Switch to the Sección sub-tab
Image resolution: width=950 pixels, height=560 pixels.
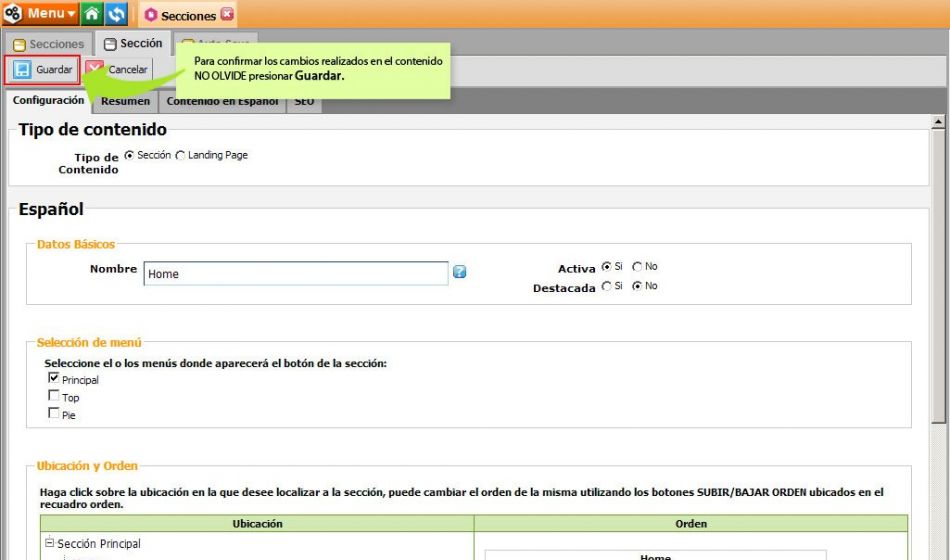pos(133,44)
